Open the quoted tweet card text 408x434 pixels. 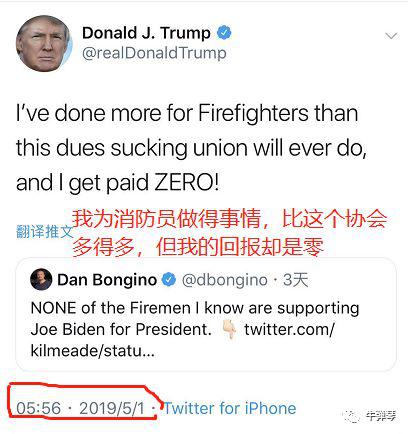tap(195, 329)
